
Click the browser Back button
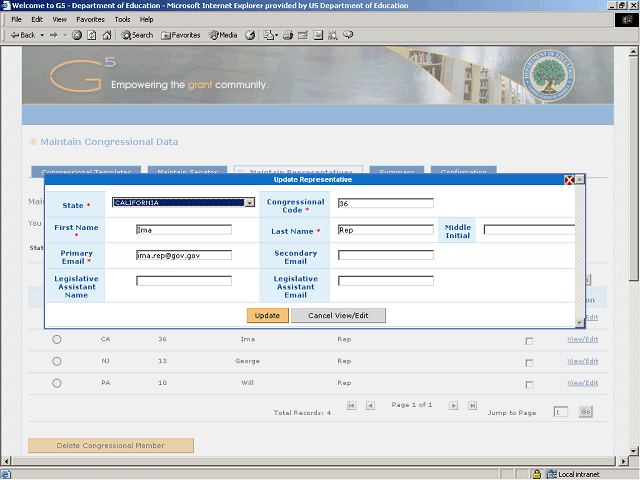click(22, 35)
